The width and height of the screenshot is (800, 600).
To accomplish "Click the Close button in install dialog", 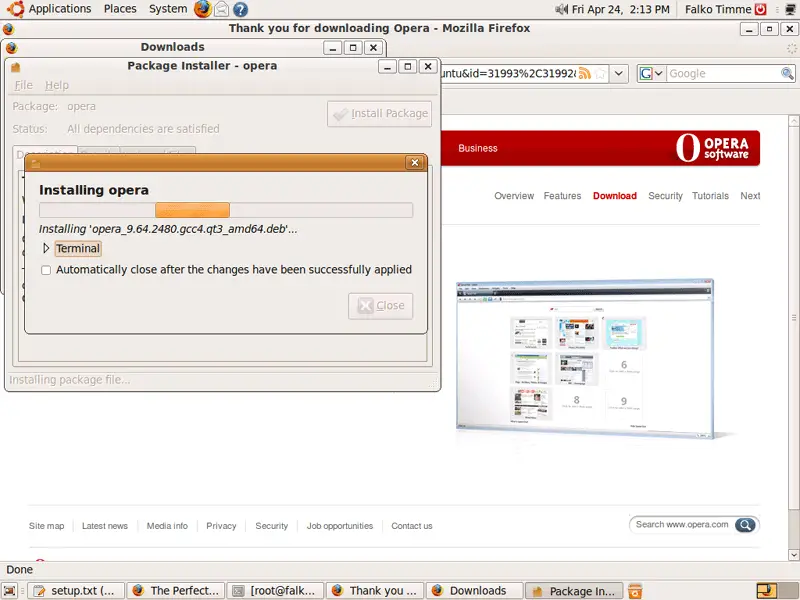I will coord(381,306).
